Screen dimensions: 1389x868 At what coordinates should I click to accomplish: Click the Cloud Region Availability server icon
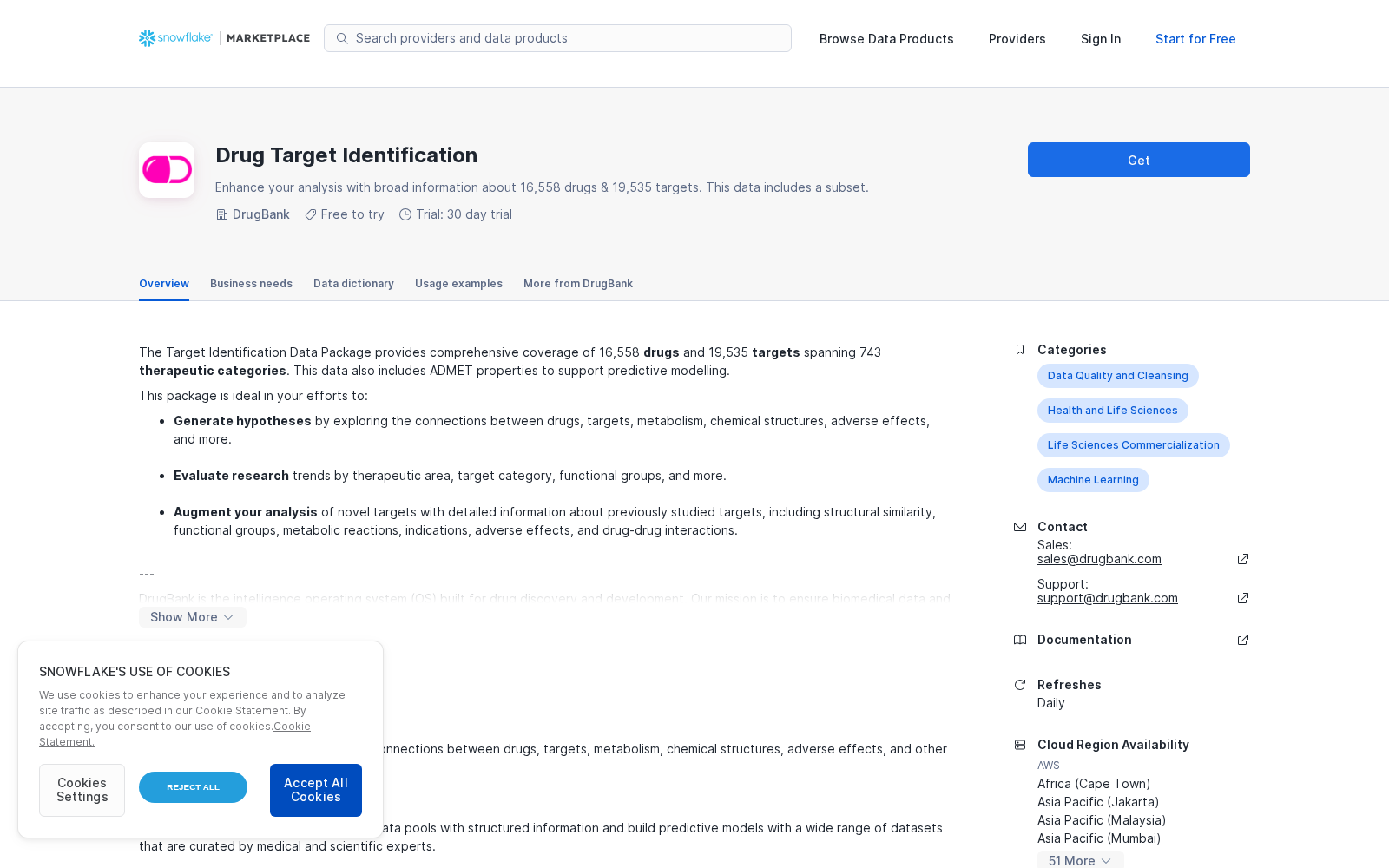pos(1020,745)
